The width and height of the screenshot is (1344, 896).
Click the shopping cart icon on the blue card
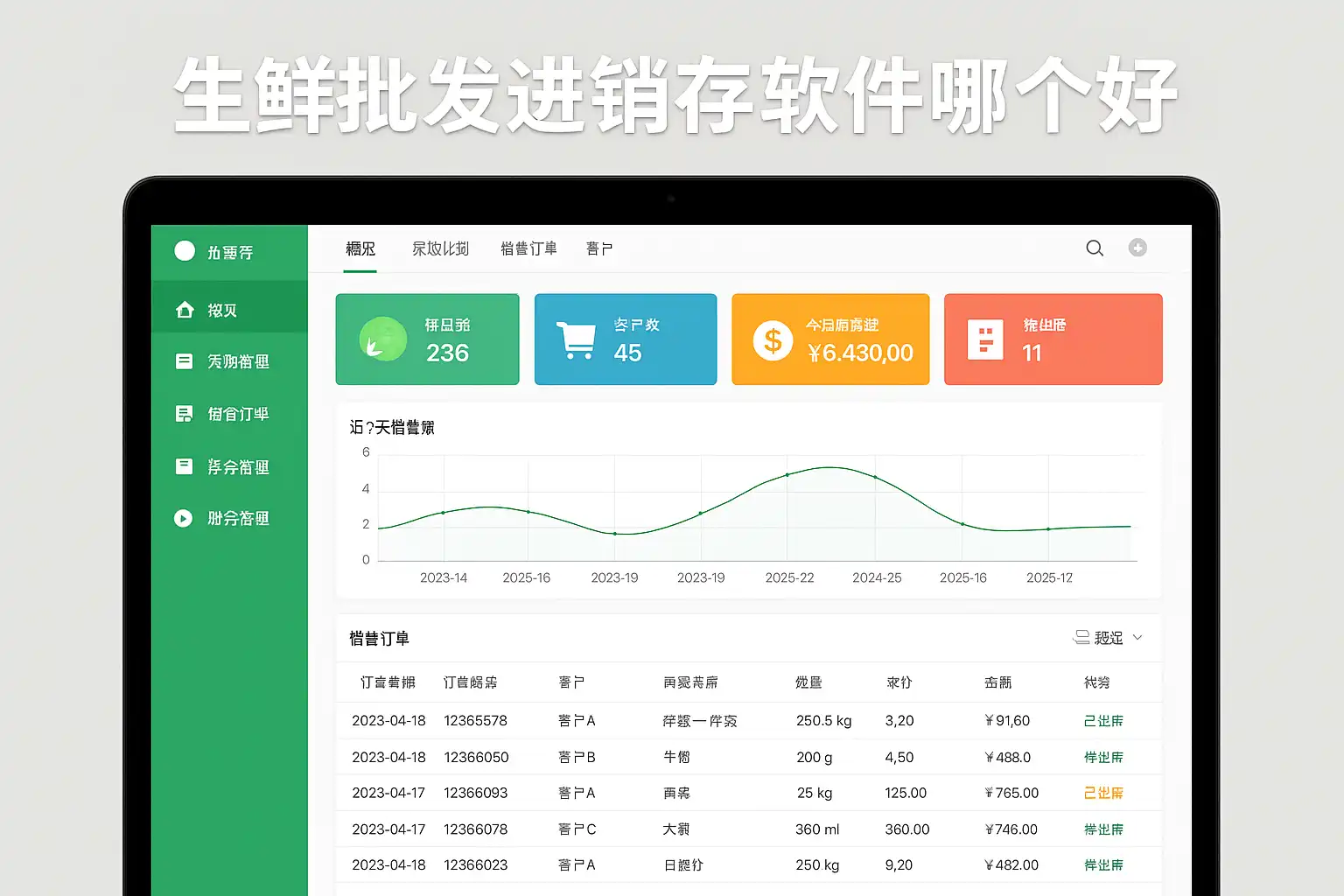pos(576,339)
